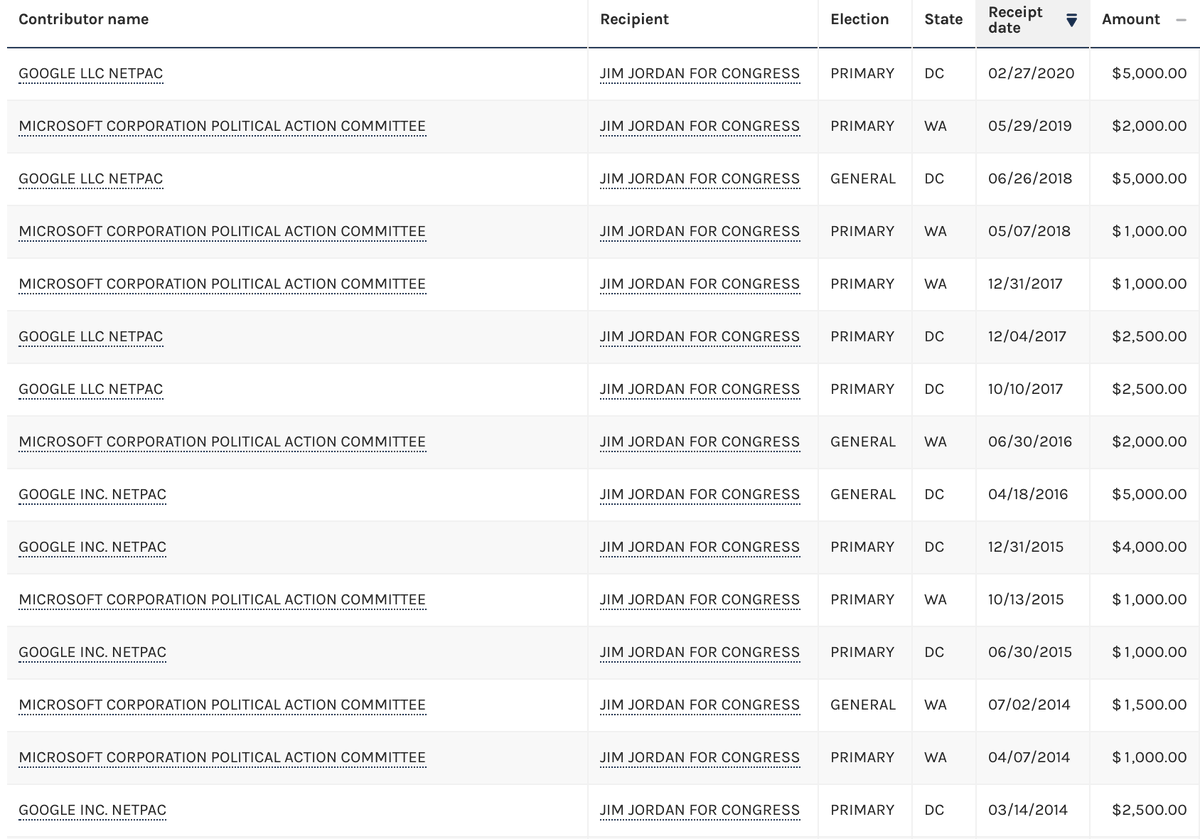The width and height of the screenshot is (1200, 839).
Task: Click the receipt date 07/02/2014
Action: pyautogui.click(x=1028, y=705)
